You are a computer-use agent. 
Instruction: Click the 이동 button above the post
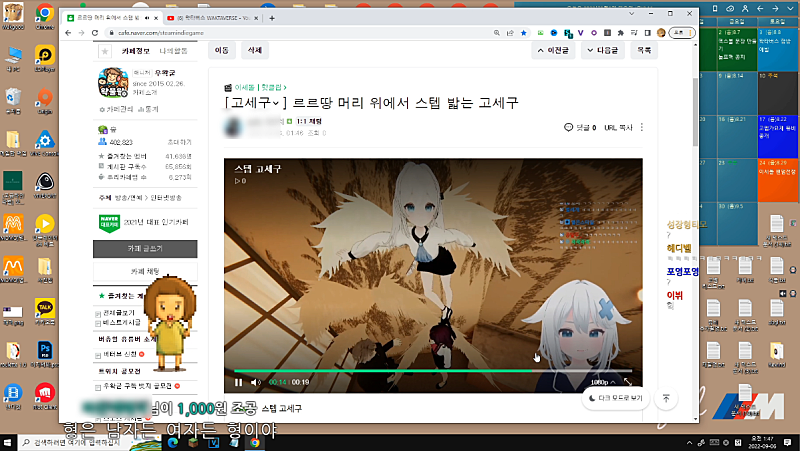click(221, 51)
